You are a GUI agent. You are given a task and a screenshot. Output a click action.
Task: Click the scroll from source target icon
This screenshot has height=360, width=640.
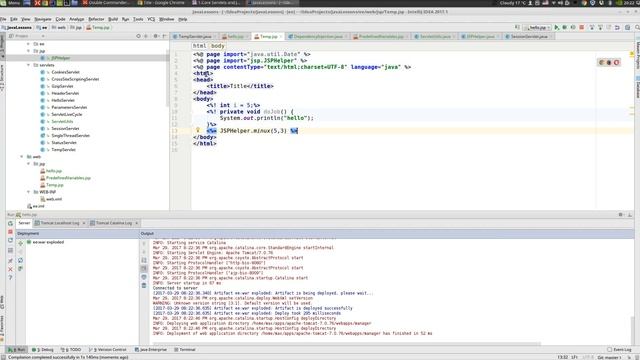tap(138, 36)
